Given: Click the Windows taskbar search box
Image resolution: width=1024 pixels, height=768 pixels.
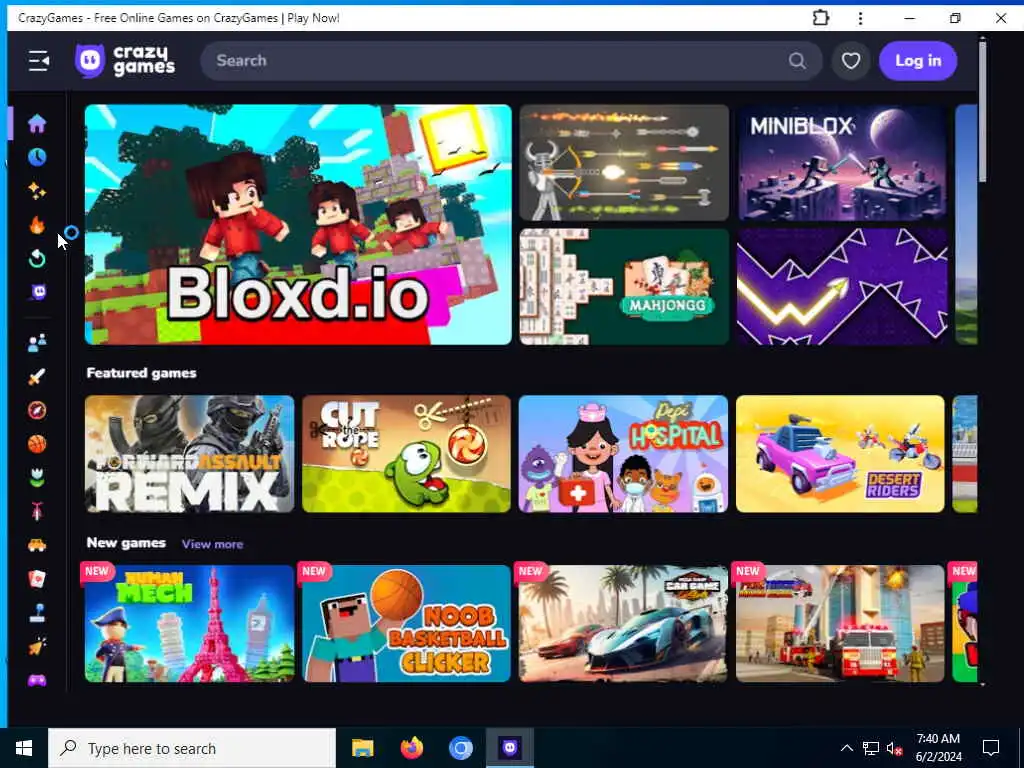Looking at the screenshot, I should (x=192, y=748).
